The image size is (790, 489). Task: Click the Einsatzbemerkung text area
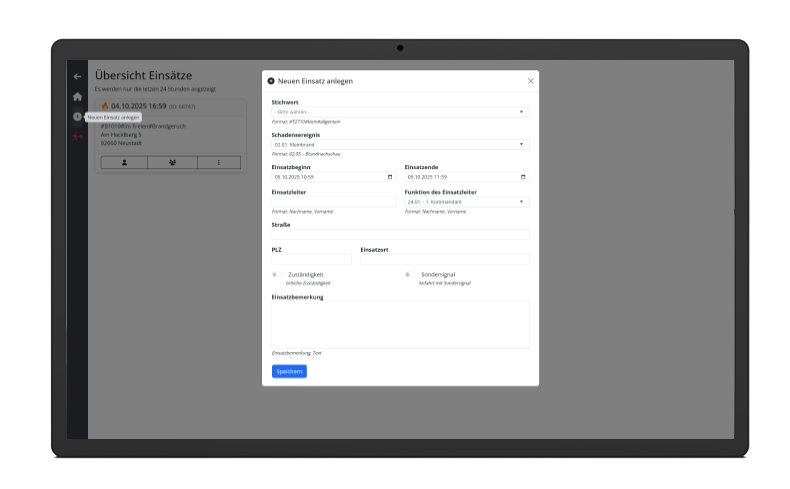click(x=400, y=325)
